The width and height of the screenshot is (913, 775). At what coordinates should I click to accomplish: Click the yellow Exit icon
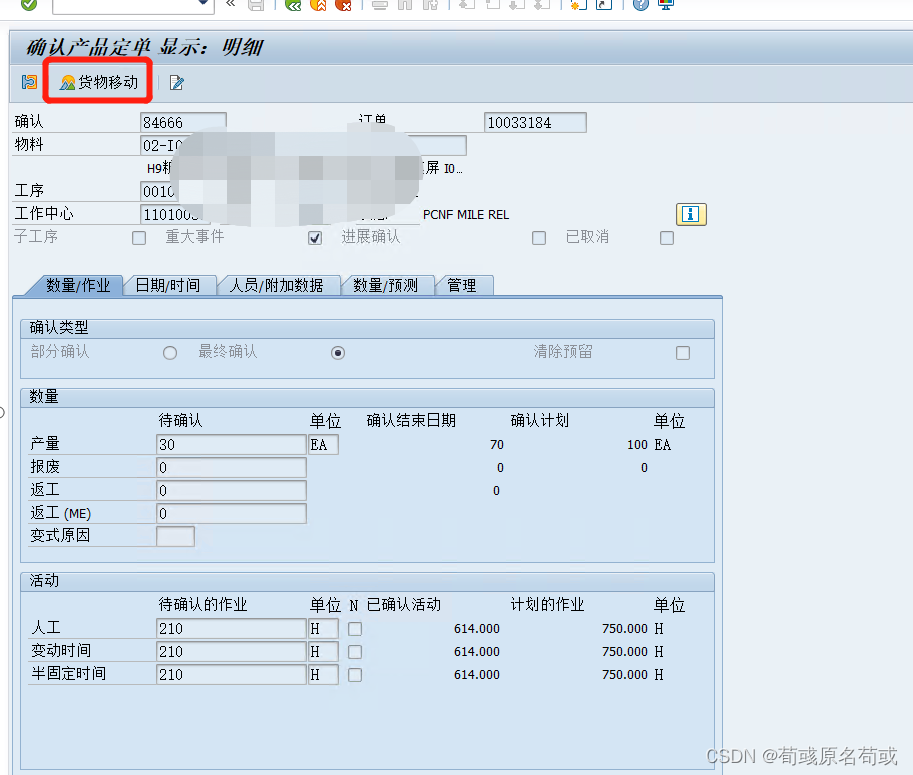[319, 5]
